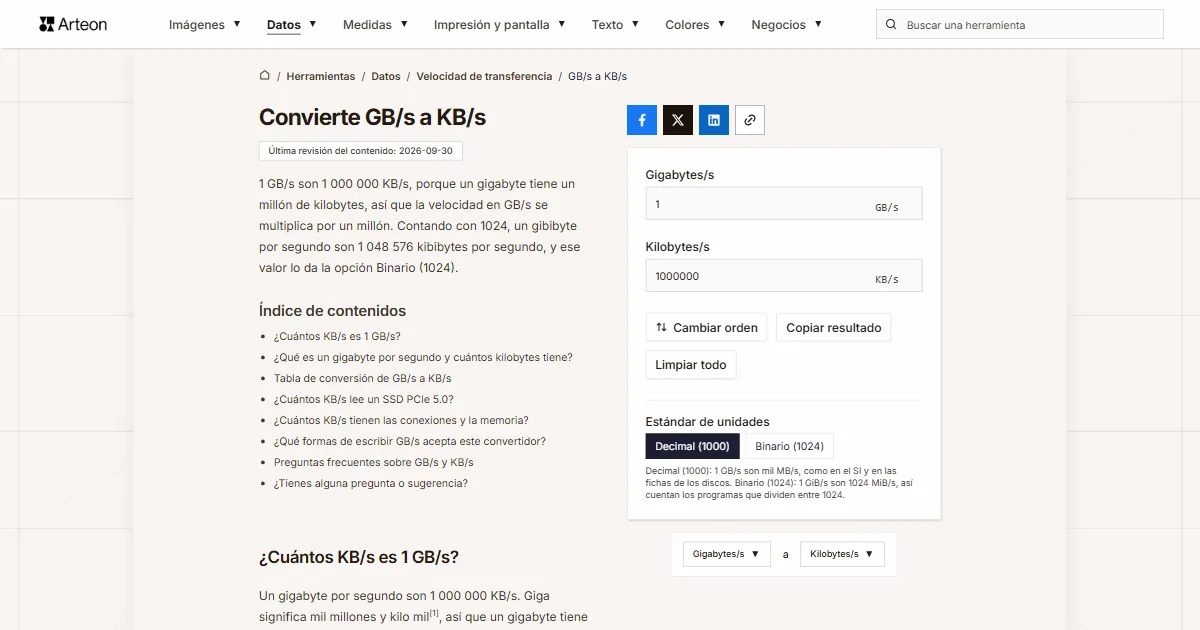Jump to Preguntas frecuentes sobre GB/s y KB/s
The image size is (1200, 630).
(x=374, y=463)
